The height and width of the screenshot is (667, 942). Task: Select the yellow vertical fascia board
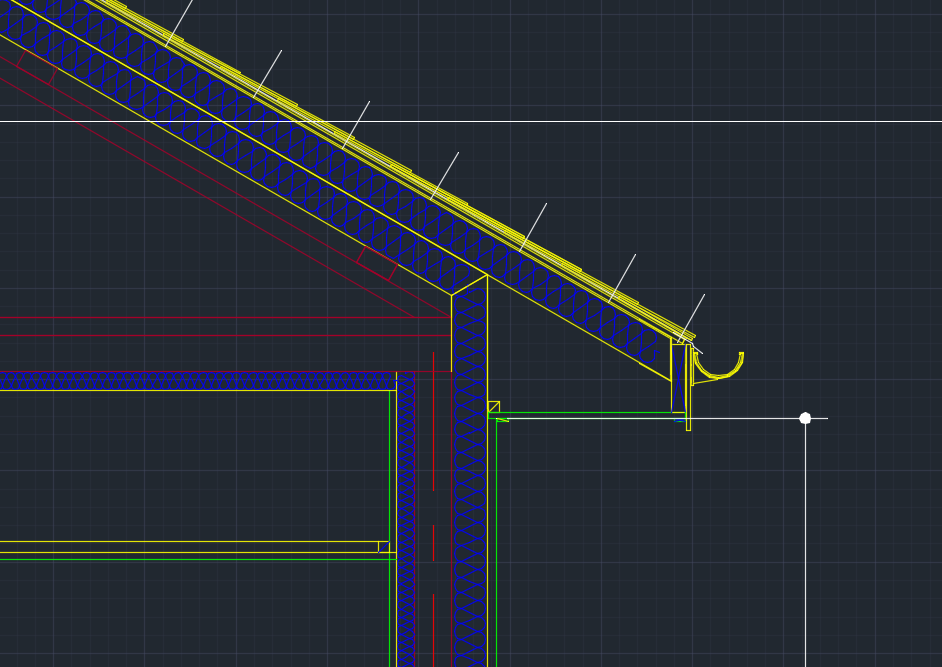coord(688,390)
